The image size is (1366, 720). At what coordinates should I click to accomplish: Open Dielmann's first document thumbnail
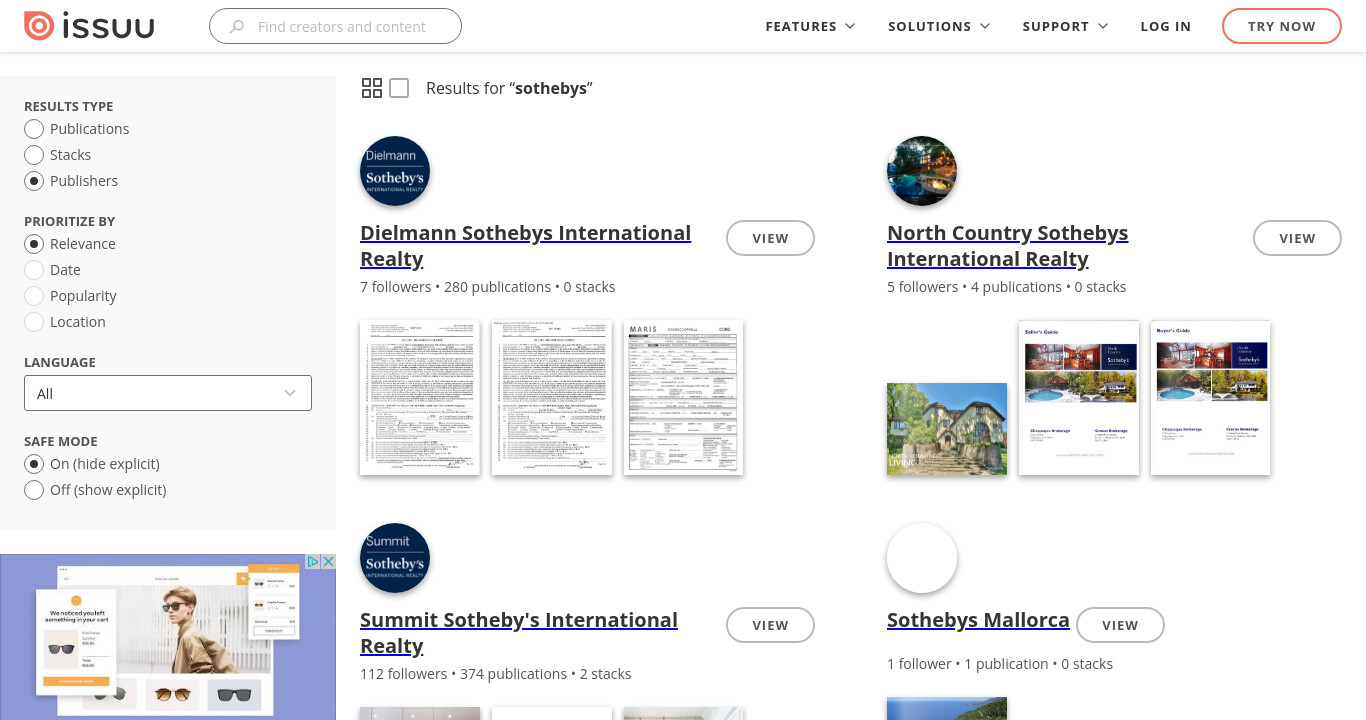[x=420, y=397]
